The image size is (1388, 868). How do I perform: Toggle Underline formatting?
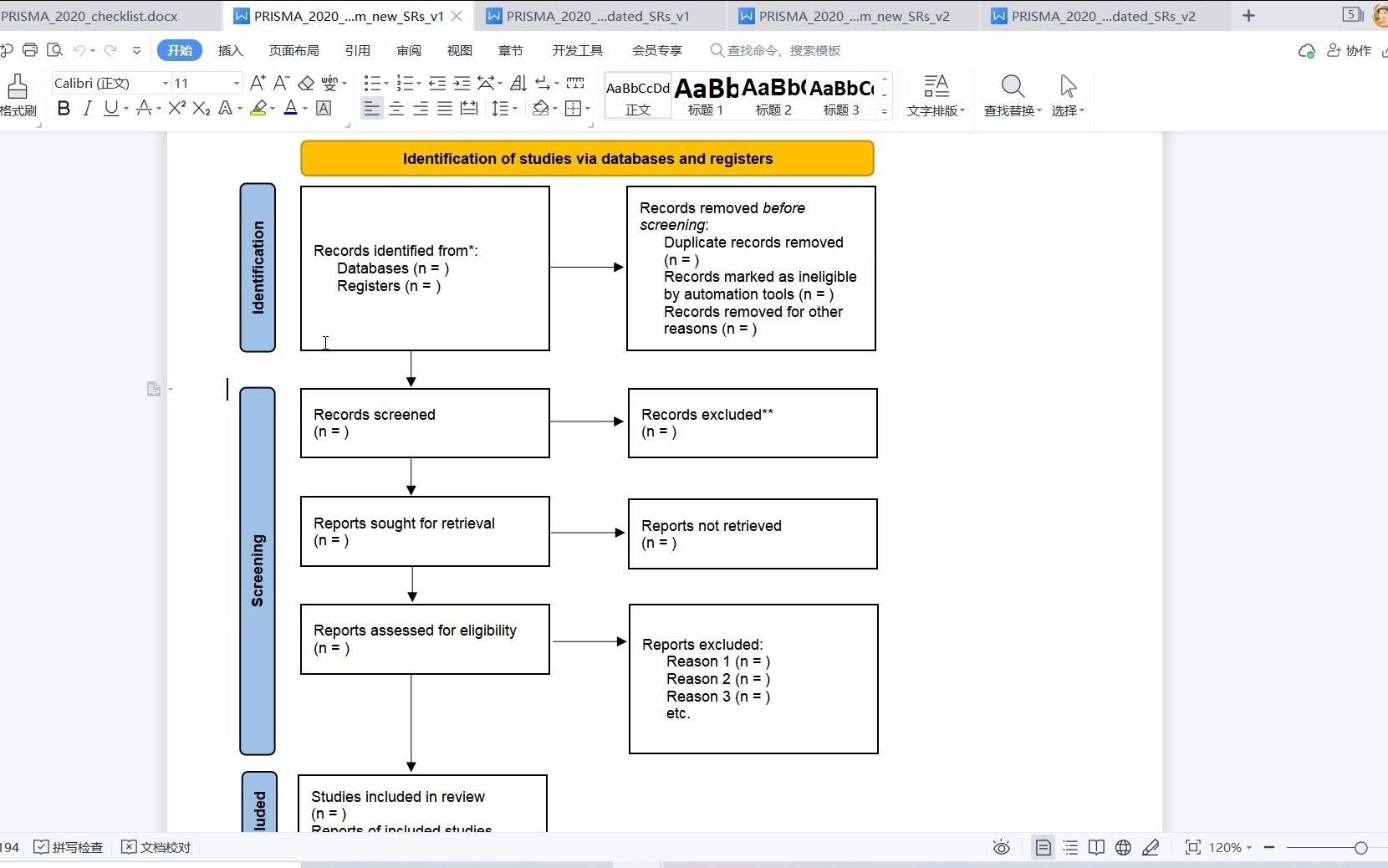110,108
